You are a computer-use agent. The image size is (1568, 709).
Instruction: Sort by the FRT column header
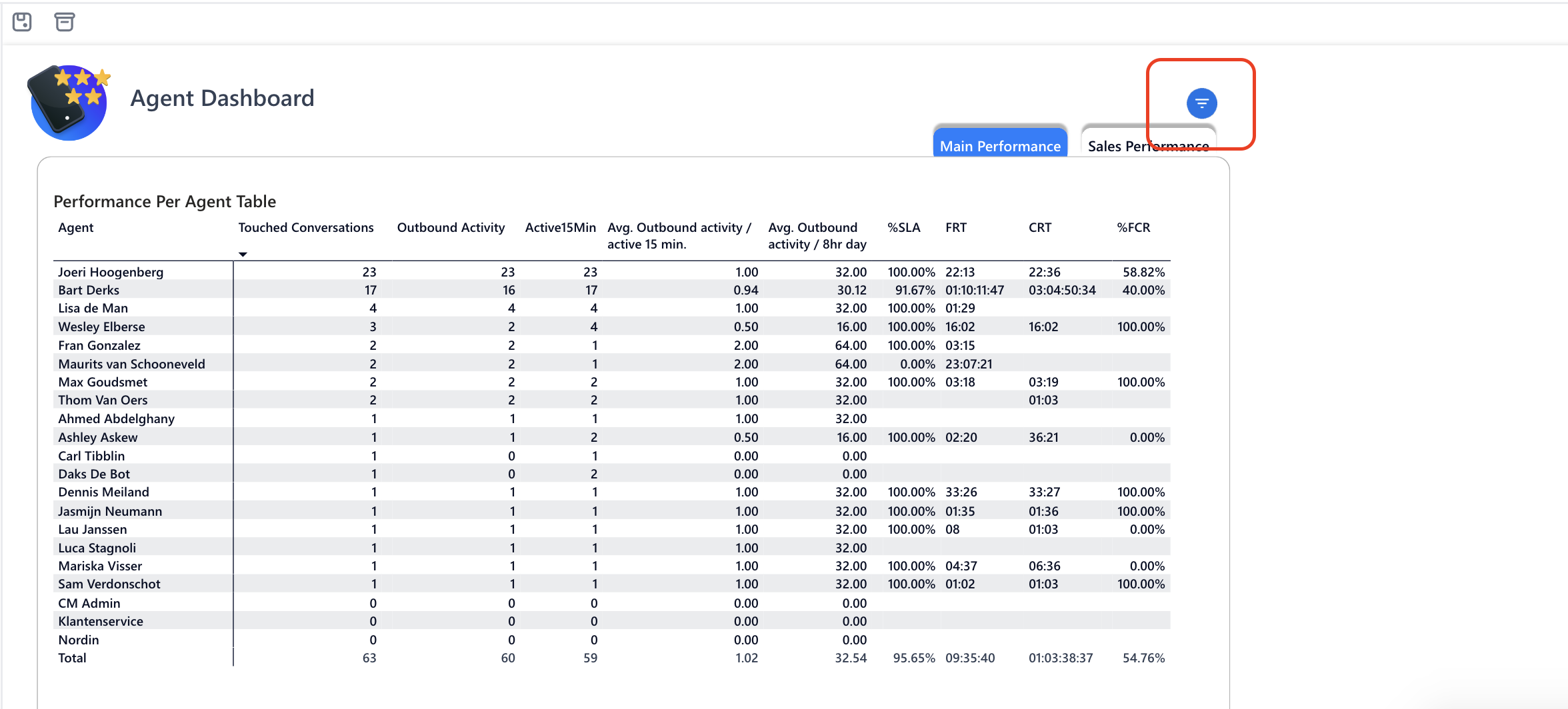(955, 227)
